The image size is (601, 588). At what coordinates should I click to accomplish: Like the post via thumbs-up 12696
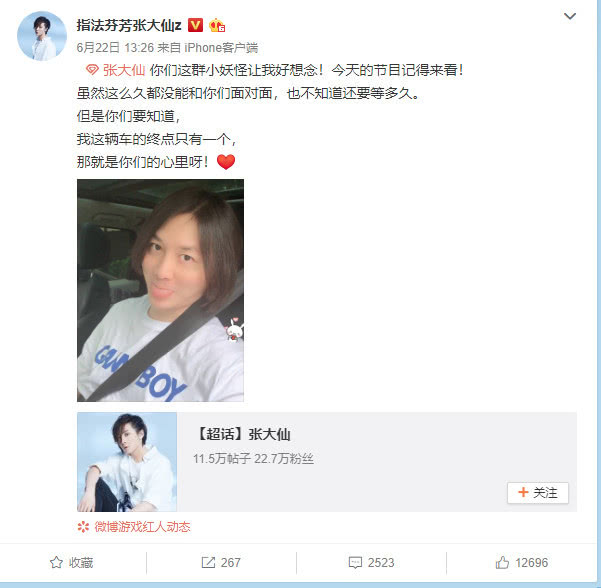click(x=502, y=562)
